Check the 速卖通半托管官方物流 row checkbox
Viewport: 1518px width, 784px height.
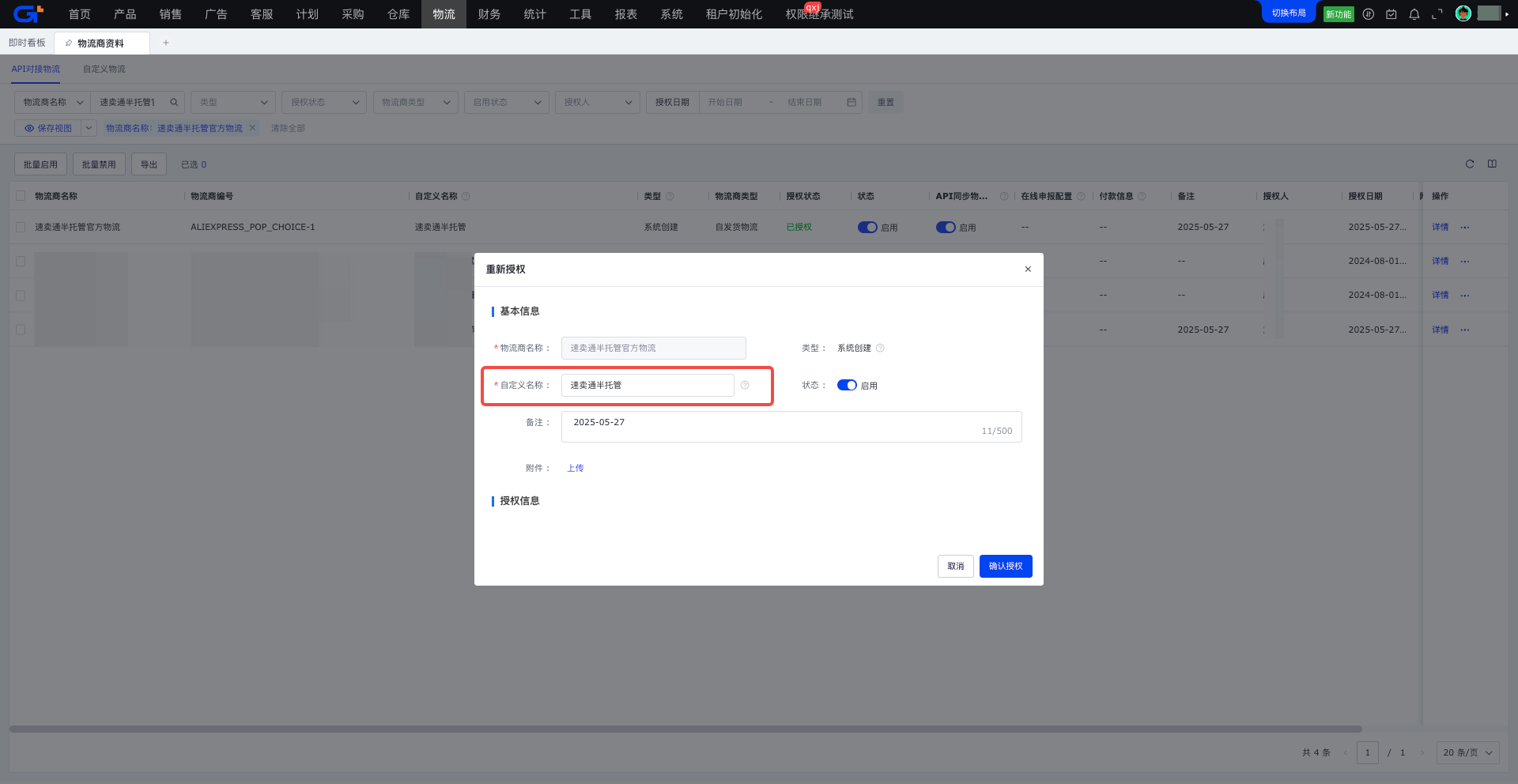(21, 227)
